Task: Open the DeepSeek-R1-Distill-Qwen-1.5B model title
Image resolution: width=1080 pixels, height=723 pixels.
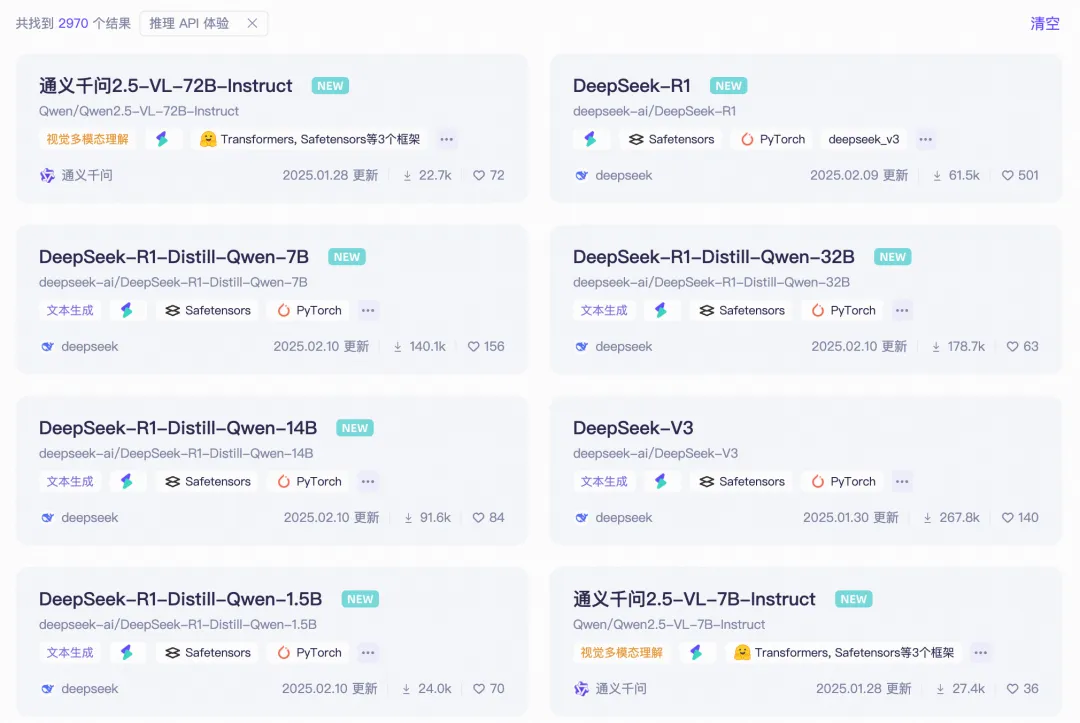Action: [180, 599]
